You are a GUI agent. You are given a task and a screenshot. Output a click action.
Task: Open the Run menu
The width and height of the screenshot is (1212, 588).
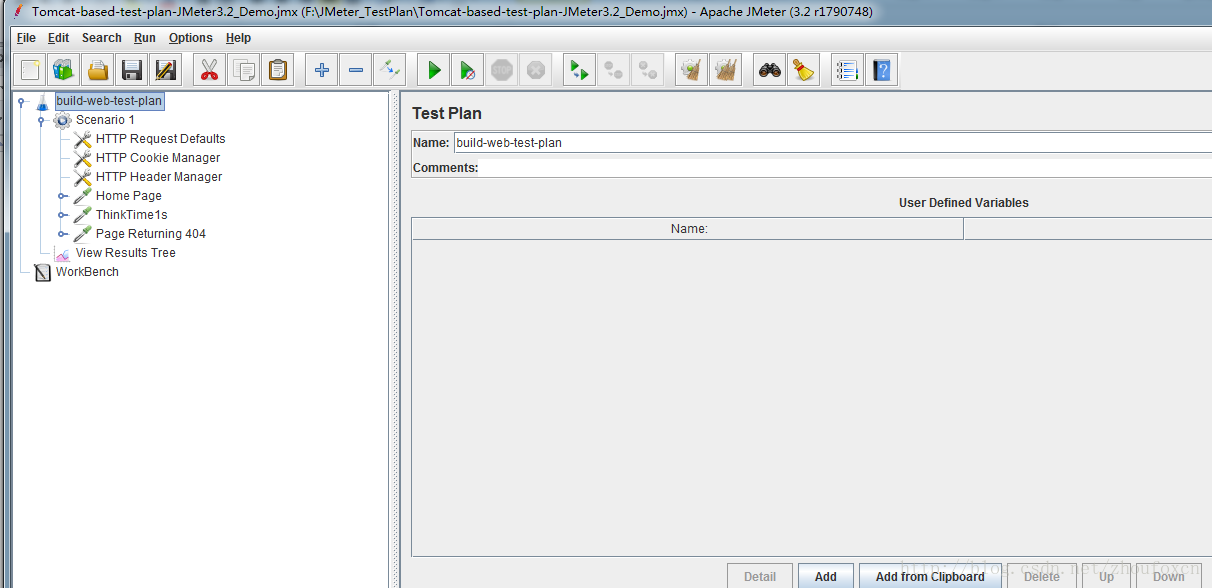(x=145, y=38)
